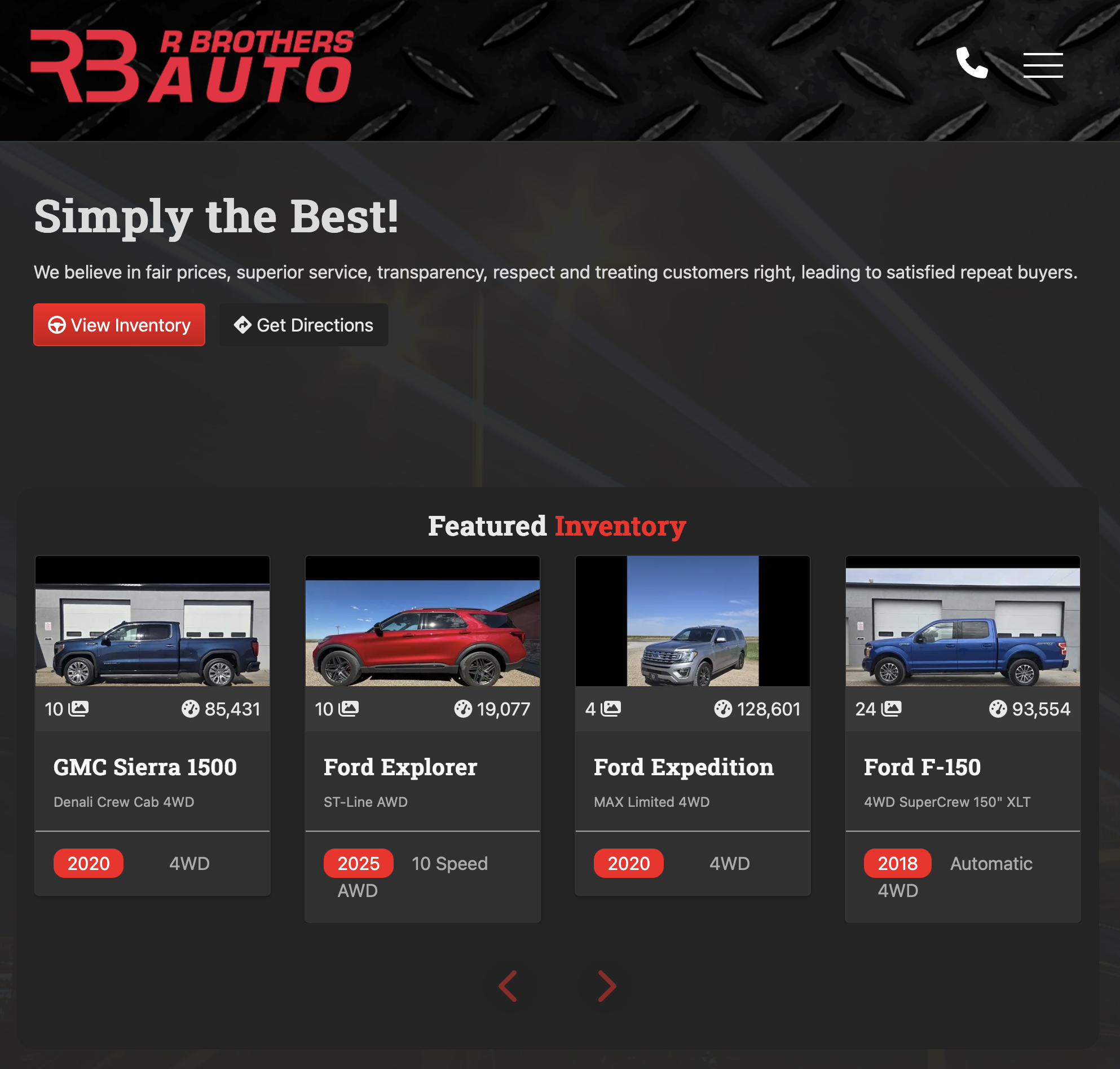The image size is (1120, 1069).
Task: Click the odometer icon beside 19,077
Action: (x=463, y=709)
